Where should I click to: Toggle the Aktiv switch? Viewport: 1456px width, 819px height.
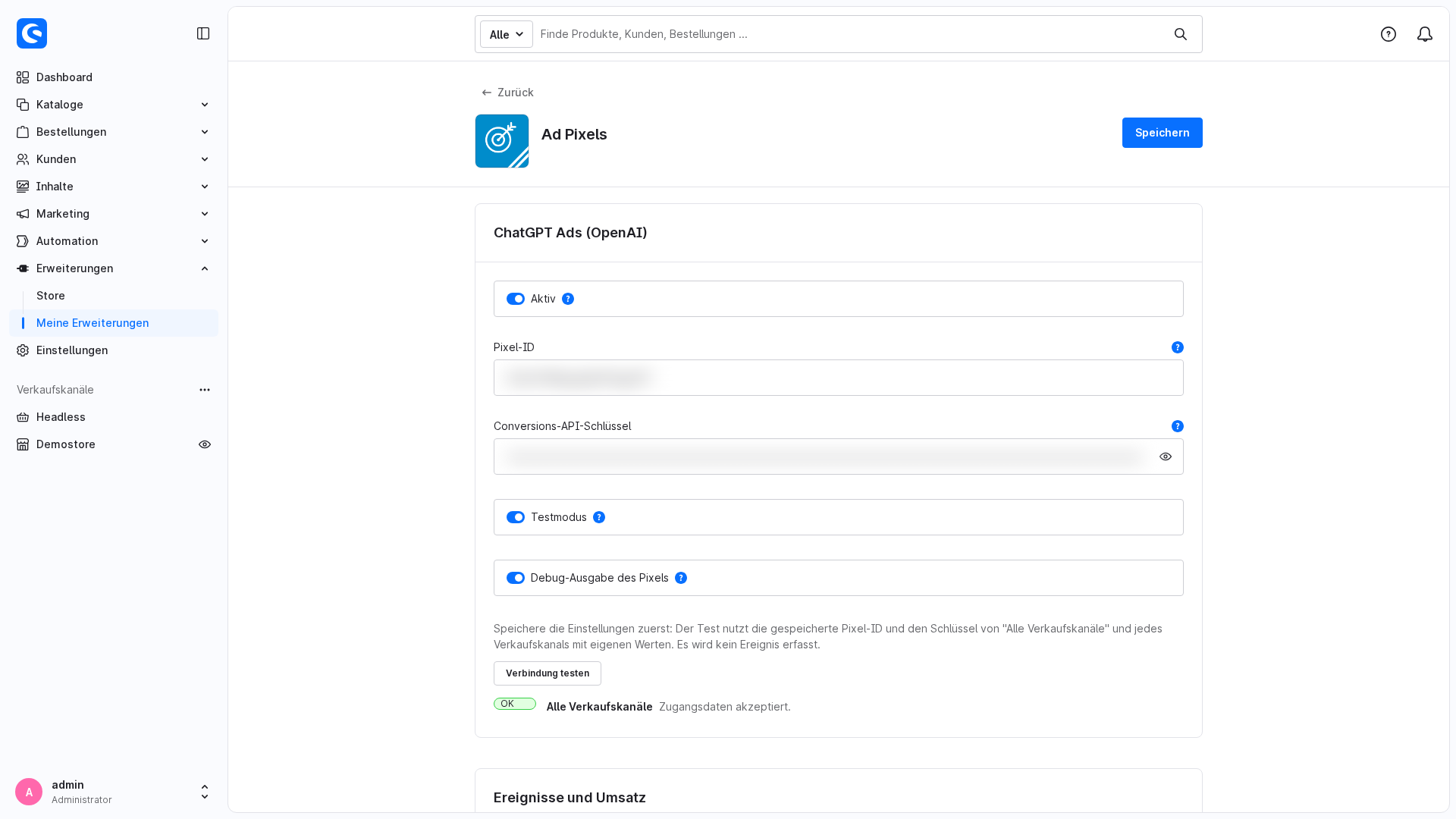516,299
